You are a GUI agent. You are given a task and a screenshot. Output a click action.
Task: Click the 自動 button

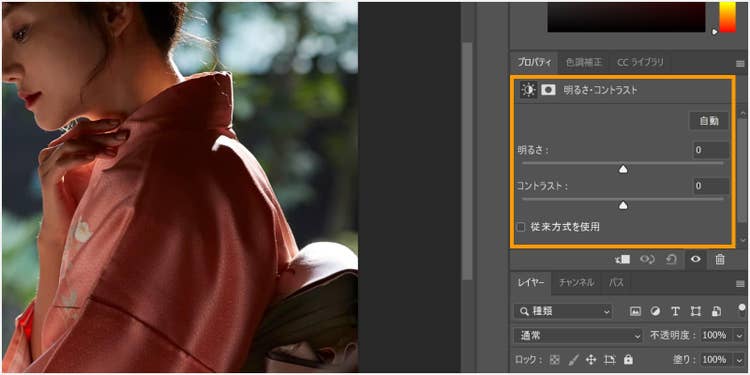(709, 121)
